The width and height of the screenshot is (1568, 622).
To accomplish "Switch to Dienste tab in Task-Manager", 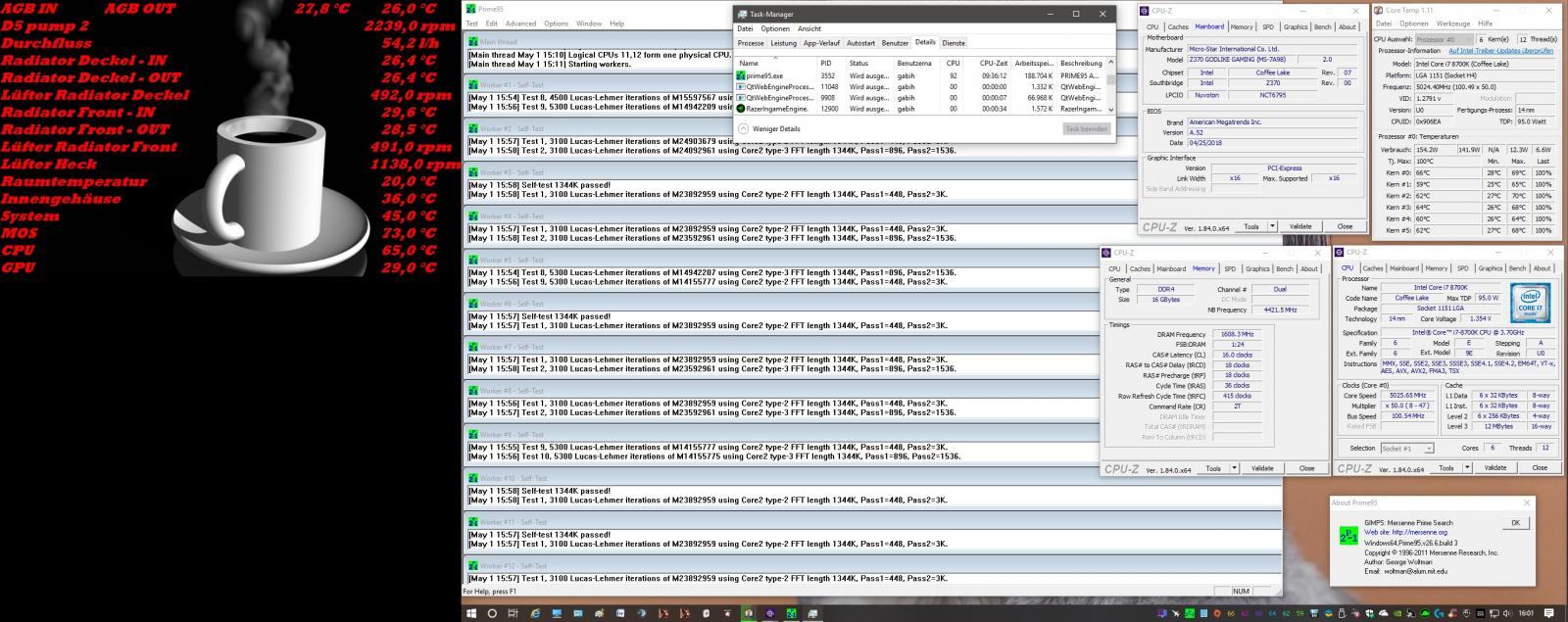I will point(954,43).
